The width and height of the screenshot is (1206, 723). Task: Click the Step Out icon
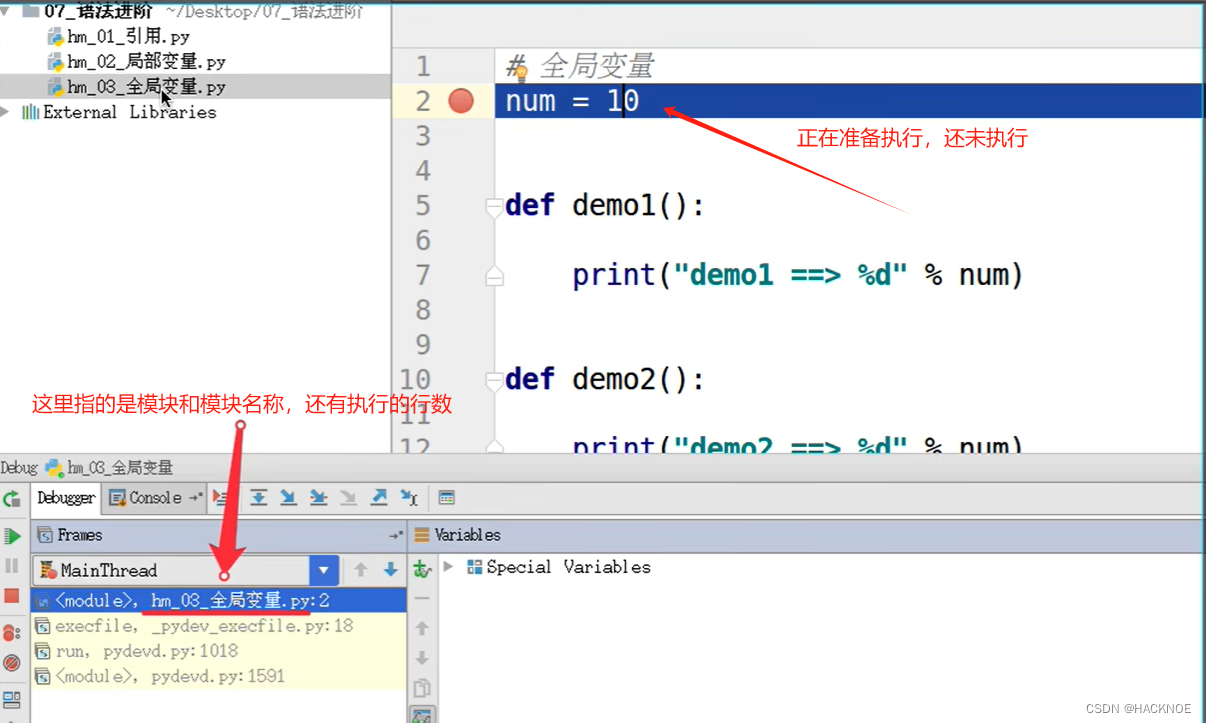pyautogui.click(x=378, y=497)
